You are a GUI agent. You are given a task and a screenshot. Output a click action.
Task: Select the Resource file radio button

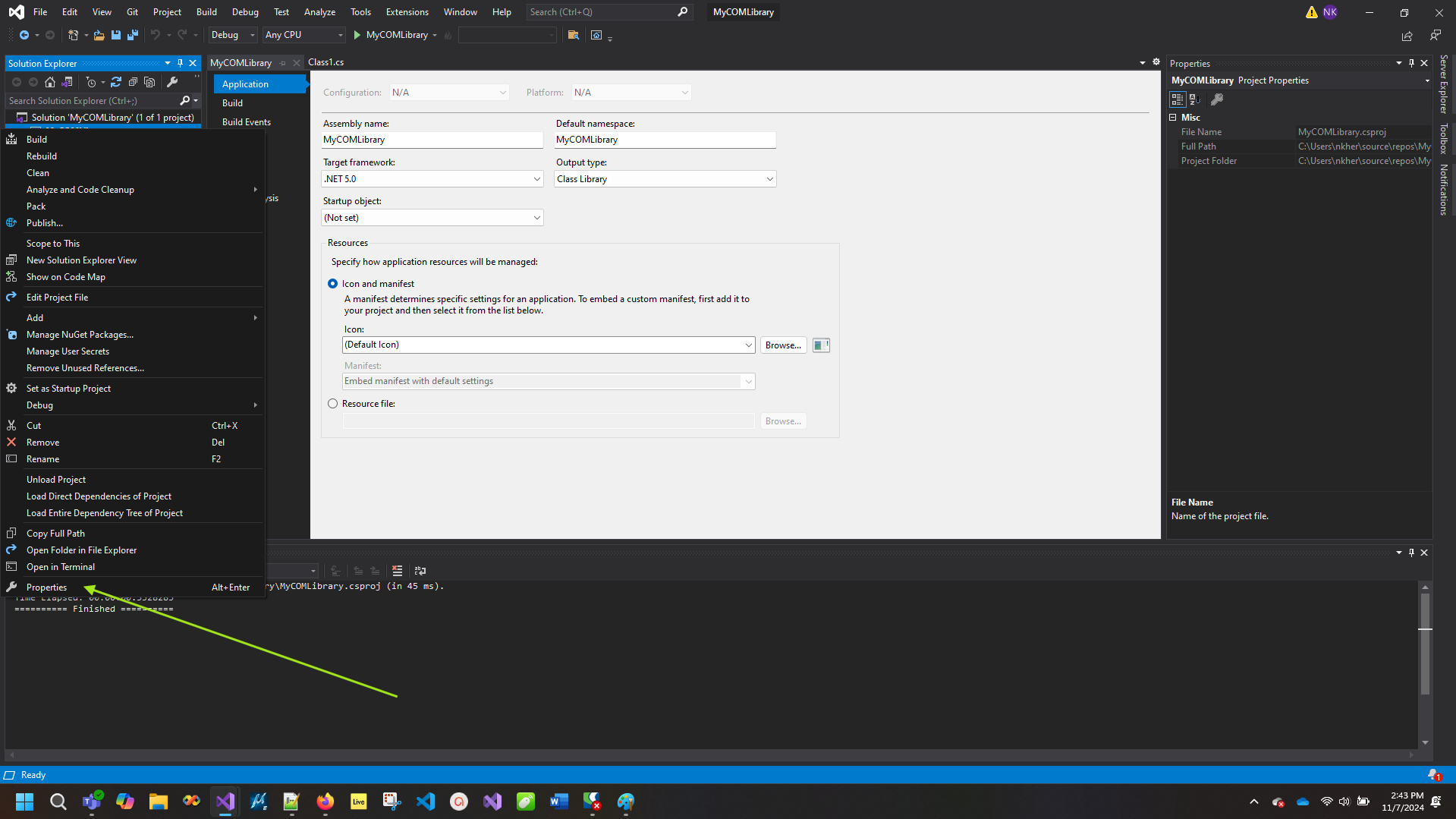coord(332,404)
